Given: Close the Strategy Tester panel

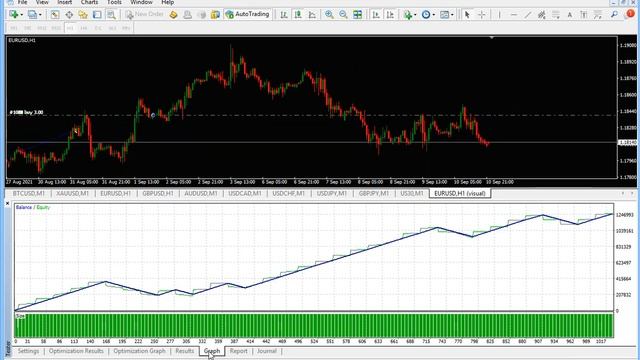Looking at the screenshot, I should 7,203.
